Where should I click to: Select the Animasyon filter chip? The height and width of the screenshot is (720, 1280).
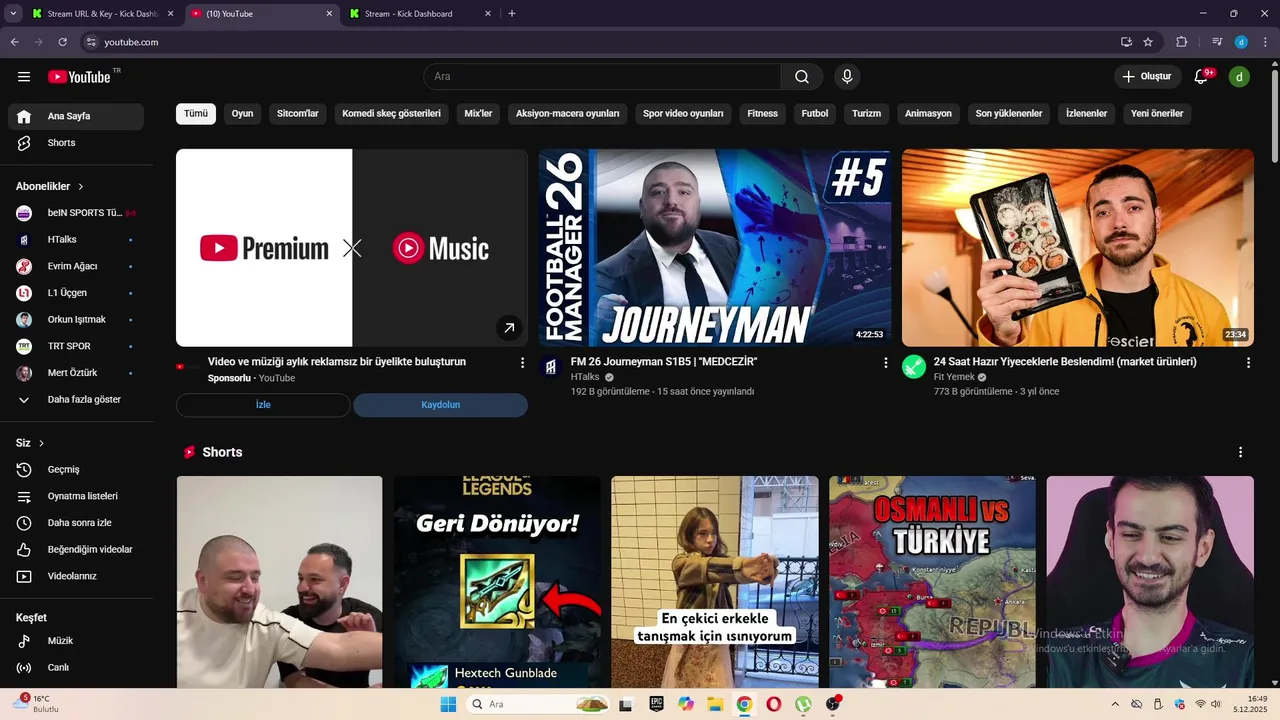coord(928,114)
